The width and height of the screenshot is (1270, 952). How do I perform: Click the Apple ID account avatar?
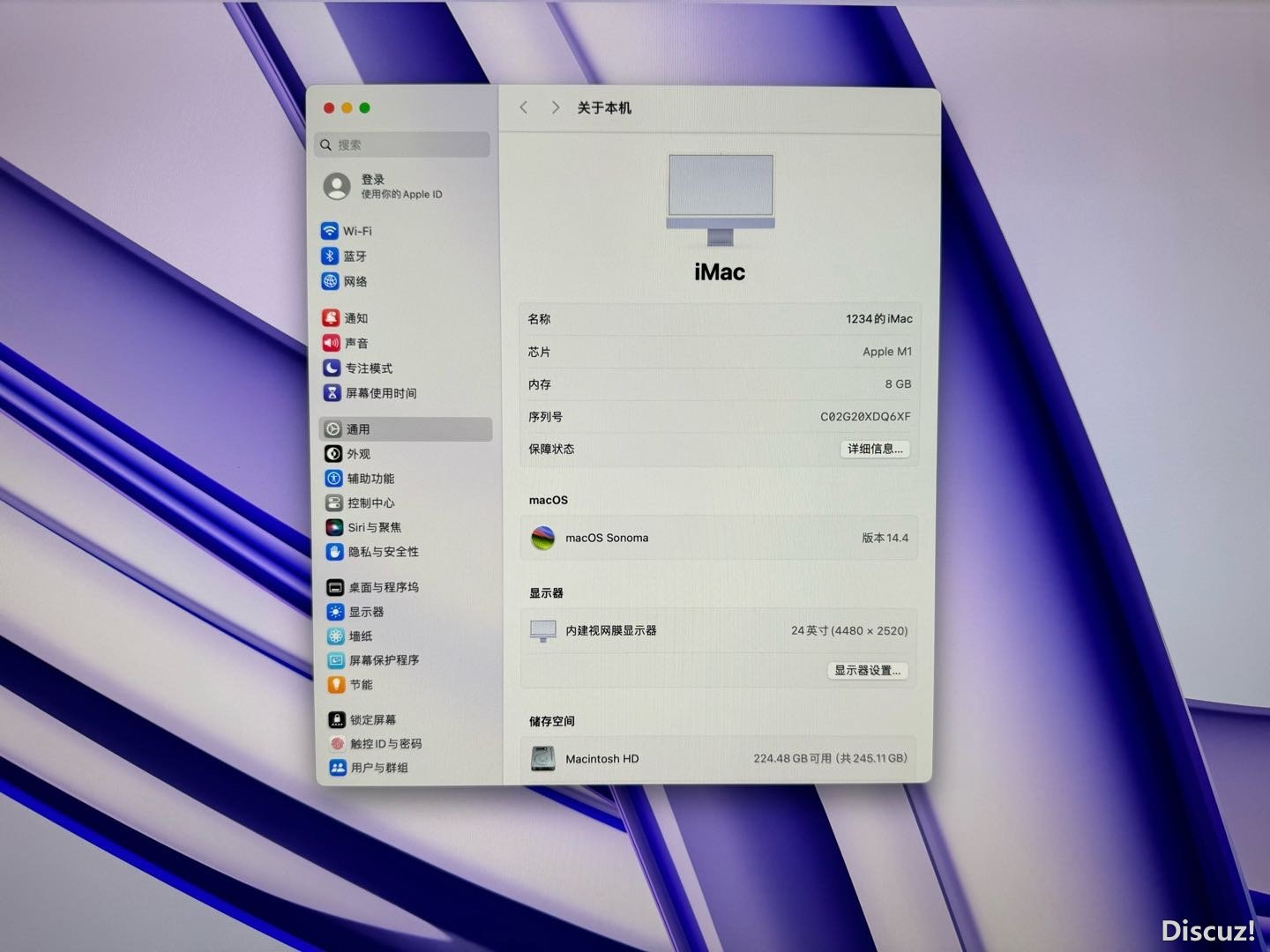click(337, 186)
